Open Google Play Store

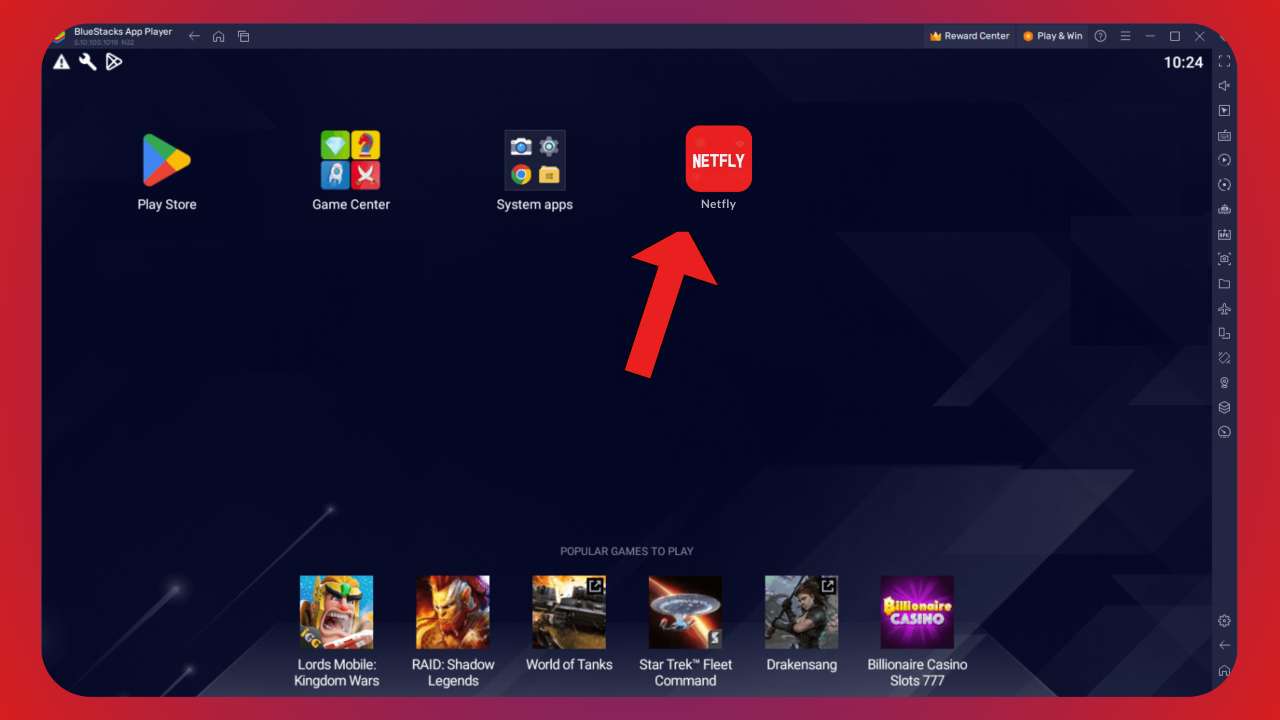166,160
